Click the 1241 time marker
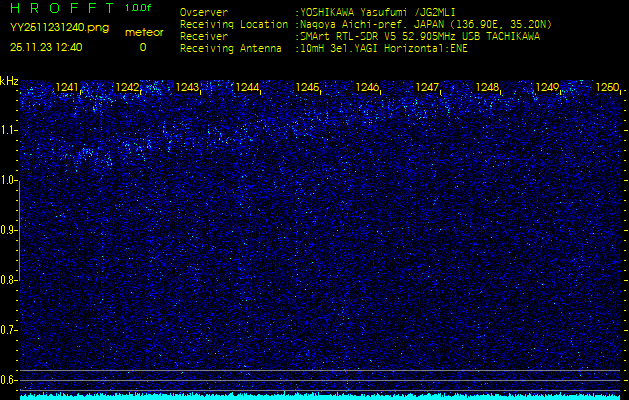The image size is (629, 400). (68, 88)
